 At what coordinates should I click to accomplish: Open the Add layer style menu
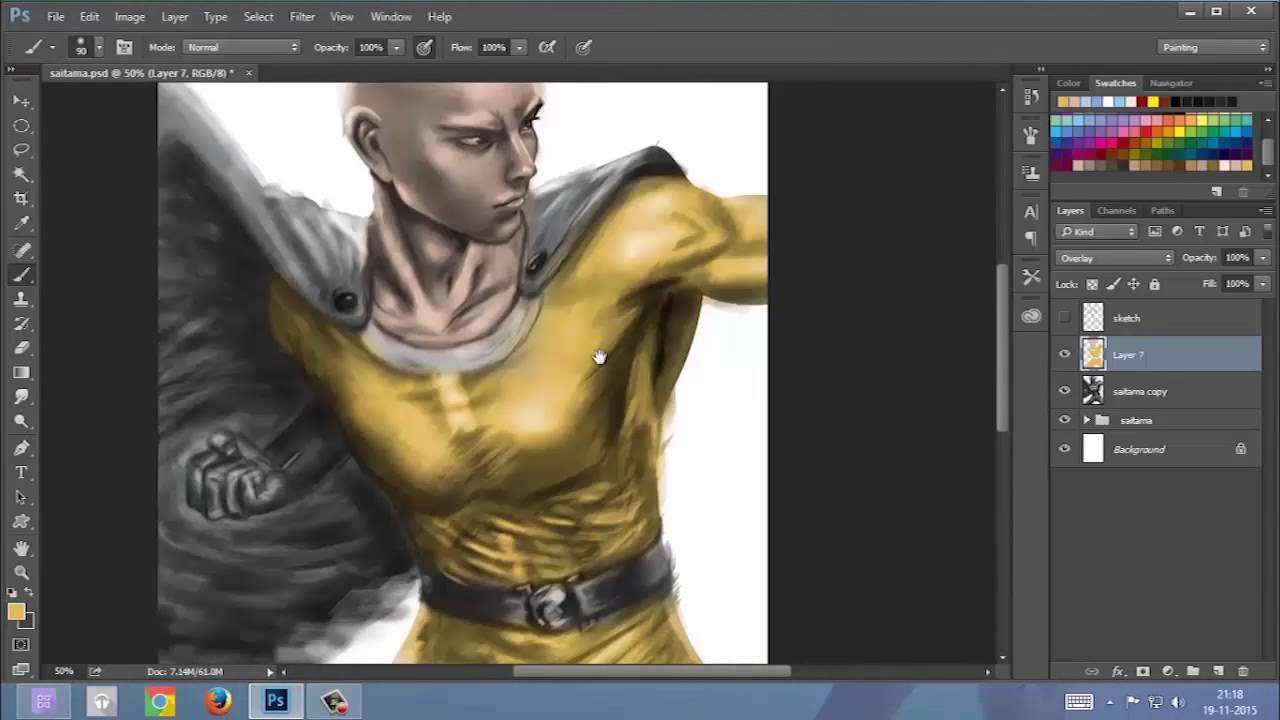point(1118,671)
